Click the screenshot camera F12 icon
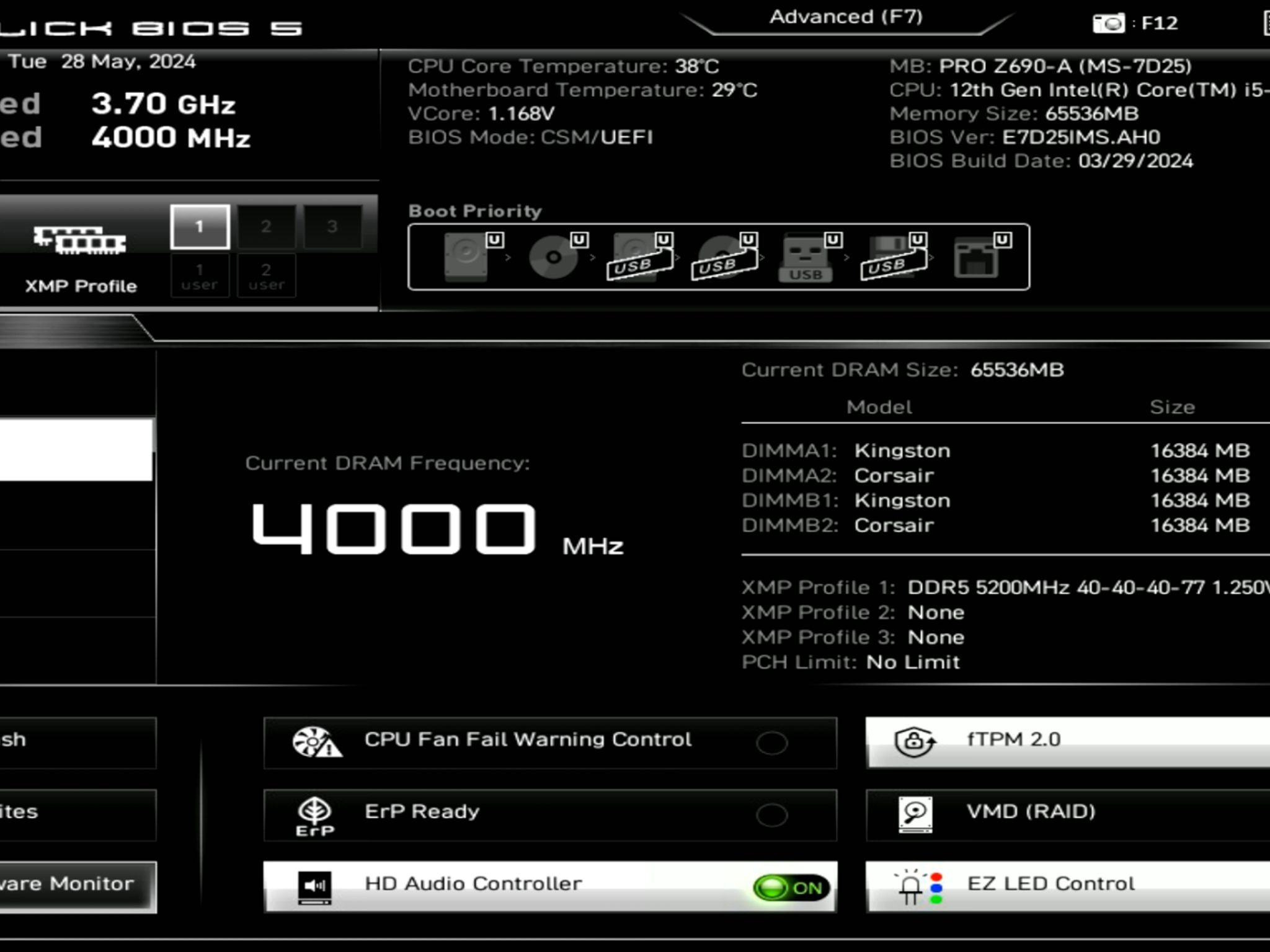1270x952 pixels. tap(1108, 24)
